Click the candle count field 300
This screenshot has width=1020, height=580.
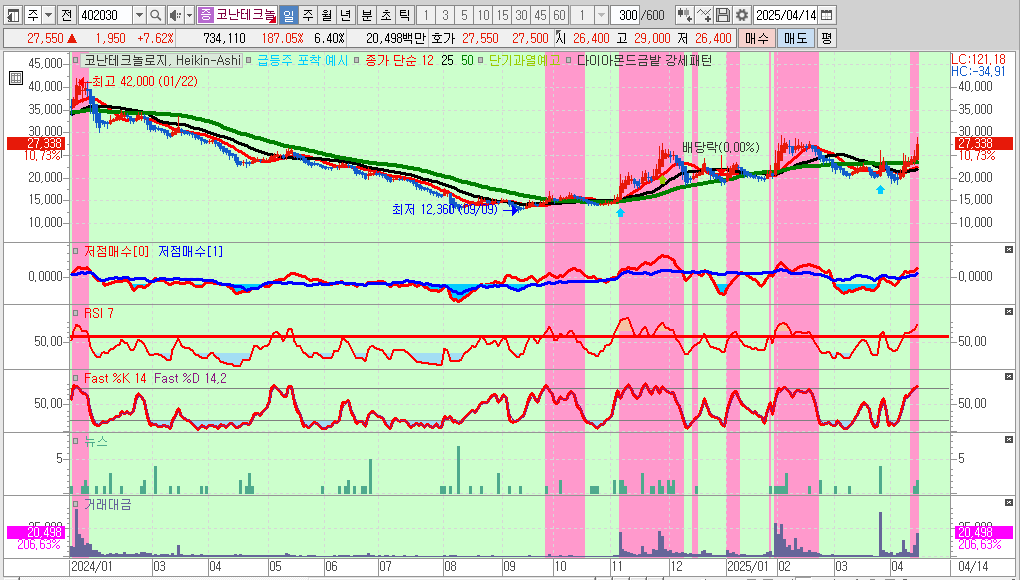pos(626,15)
